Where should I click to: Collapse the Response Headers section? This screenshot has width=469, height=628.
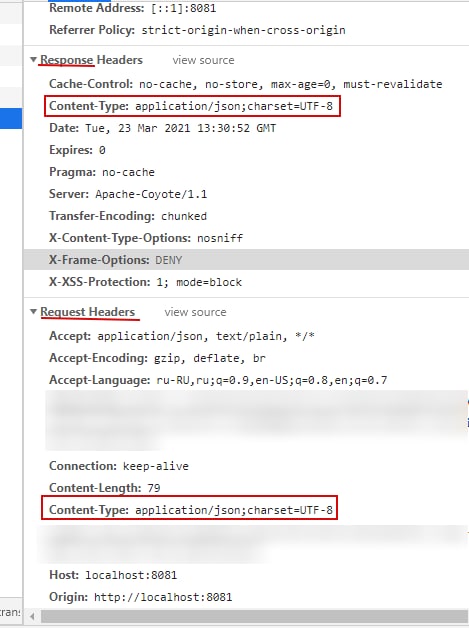[x=34, y=60]
